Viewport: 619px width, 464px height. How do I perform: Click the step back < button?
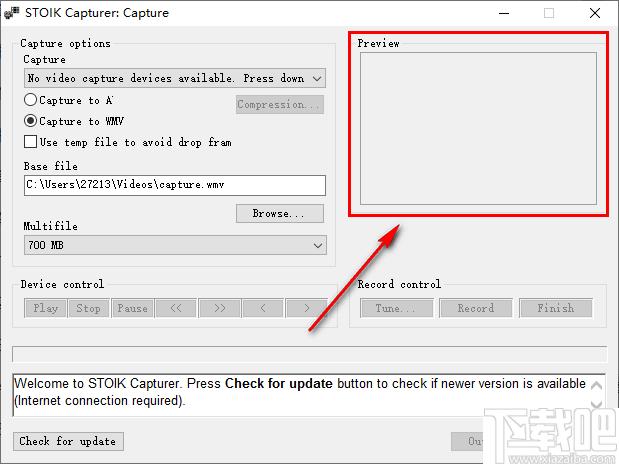tap(263, 308)
